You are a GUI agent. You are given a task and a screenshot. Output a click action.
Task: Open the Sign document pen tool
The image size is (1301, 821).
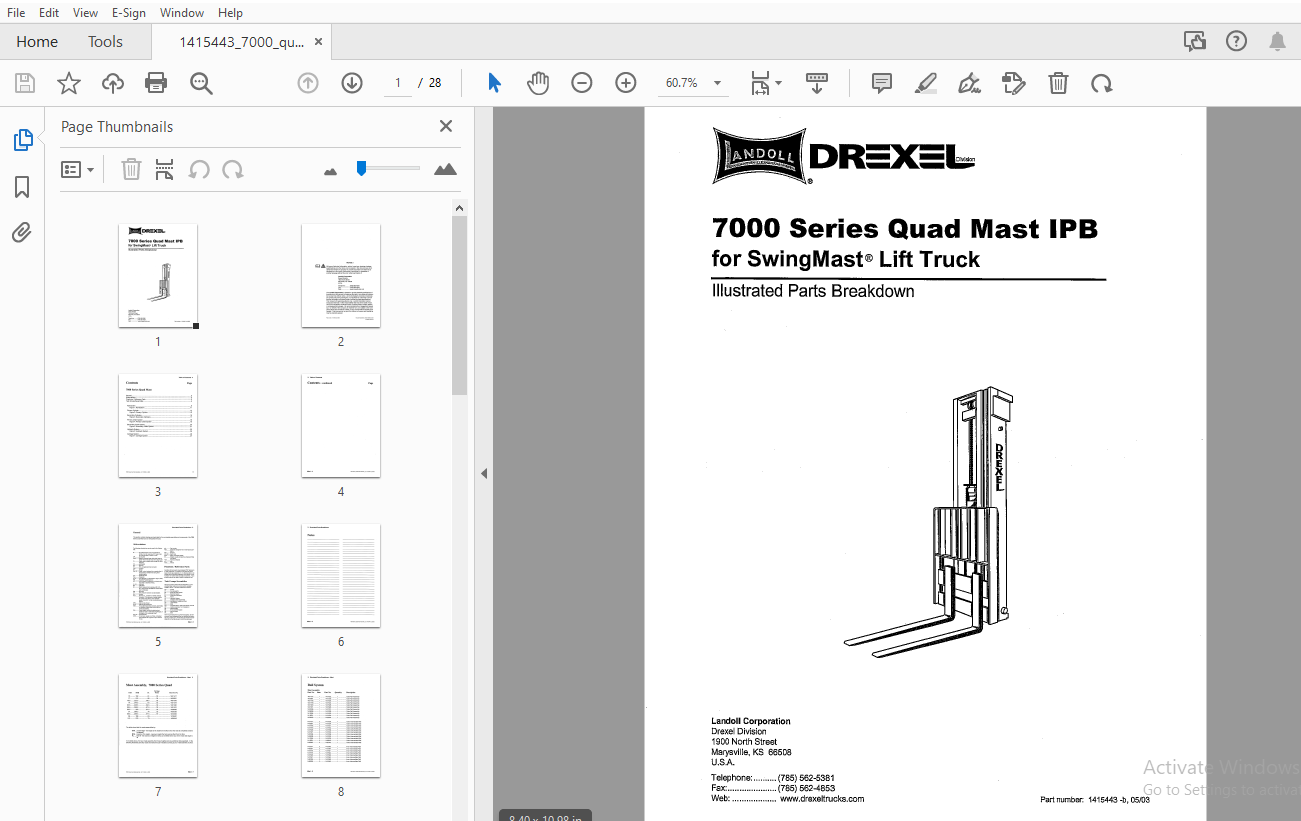[969, 83]
